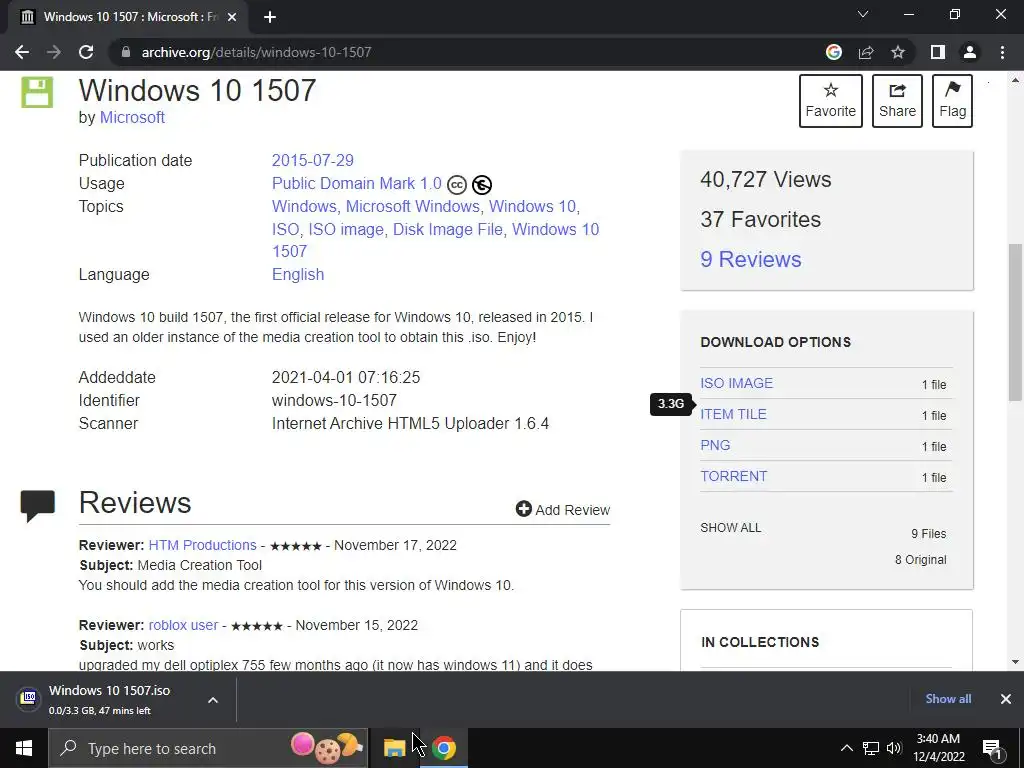
Task: Click the address bar URL
Action: pyautogui.click(x=256, y=52)
